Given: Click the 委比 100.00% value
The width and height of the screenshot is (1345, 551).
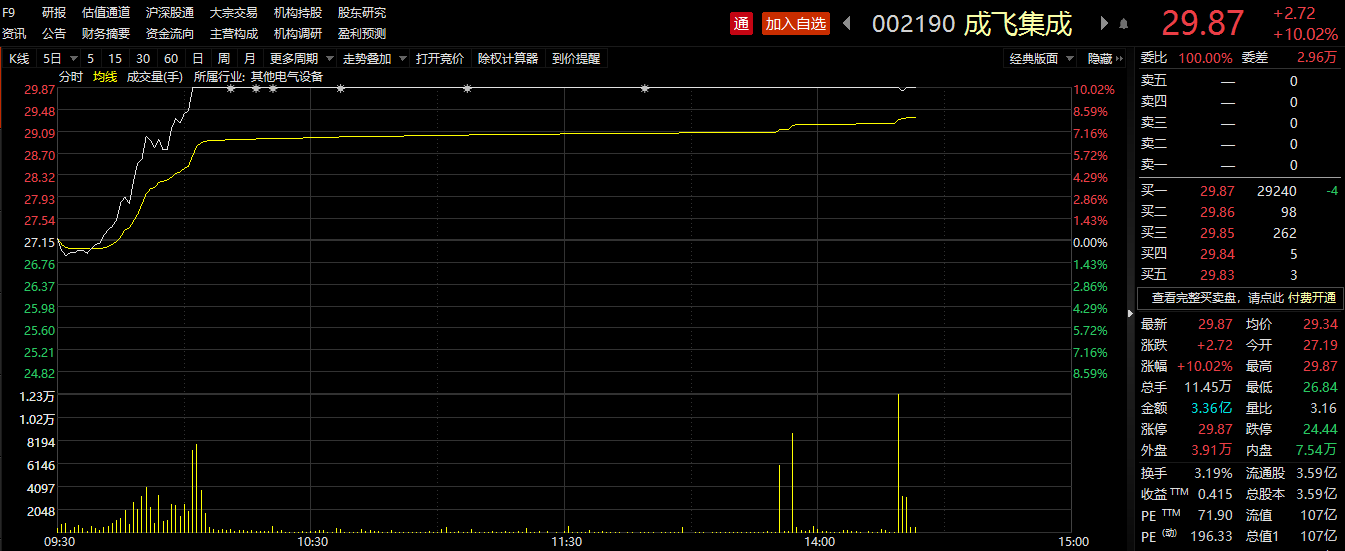Looking at the screenshot, I should click(x=1205, y=58).
